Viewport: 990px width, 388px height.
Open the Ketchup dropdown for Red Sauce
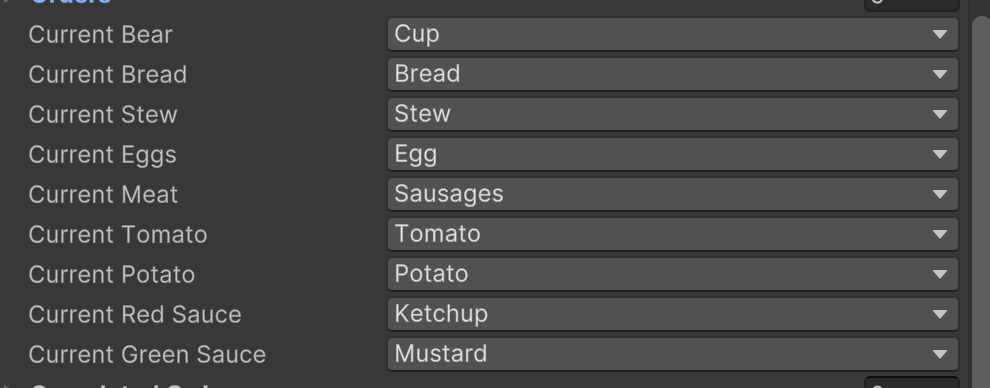tap(673, 314)
